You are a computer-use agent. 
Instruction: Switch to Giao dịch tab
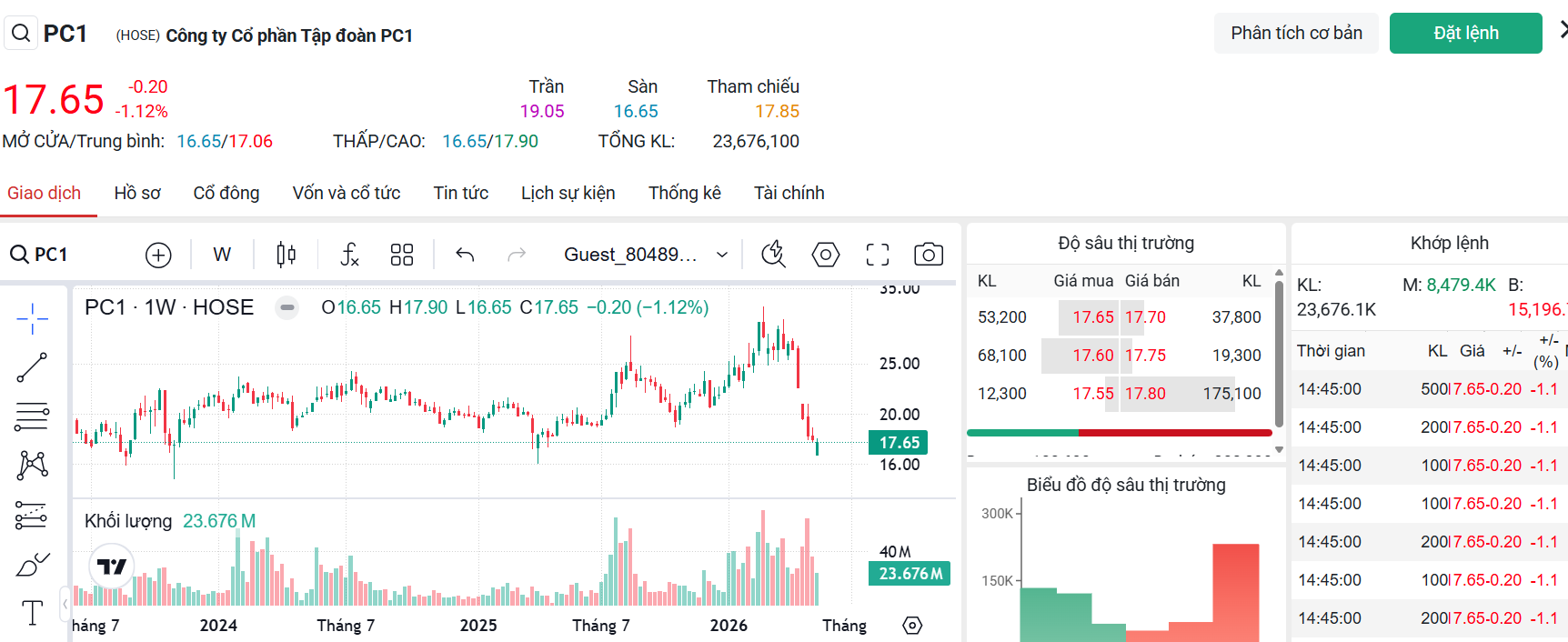45,193
